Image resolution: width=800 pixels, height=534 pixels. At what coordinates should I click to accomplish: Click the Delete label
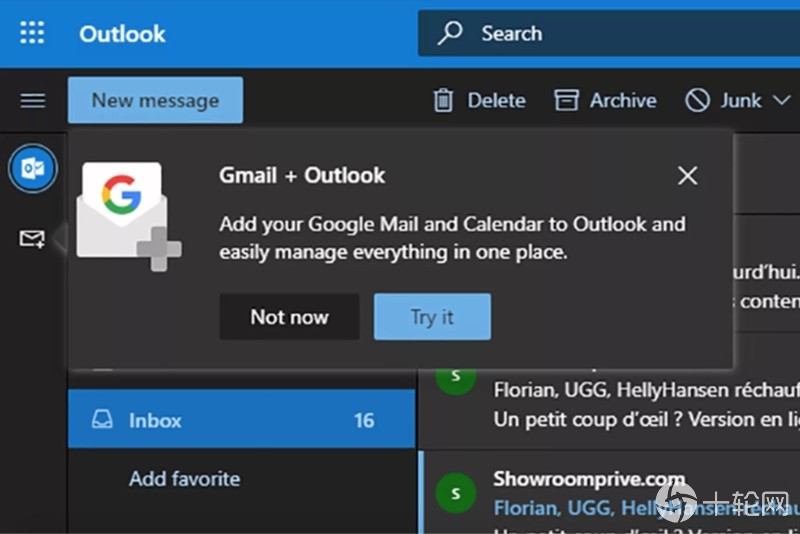tap(496, 100)
